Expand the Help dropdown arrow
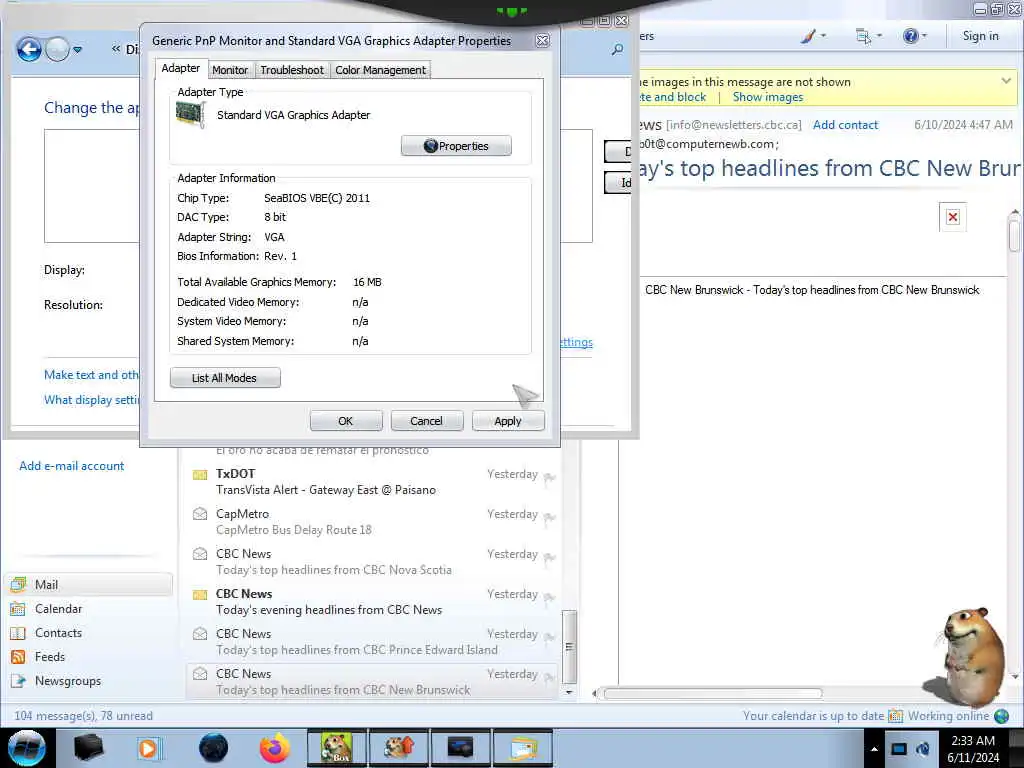 point(924,36)
